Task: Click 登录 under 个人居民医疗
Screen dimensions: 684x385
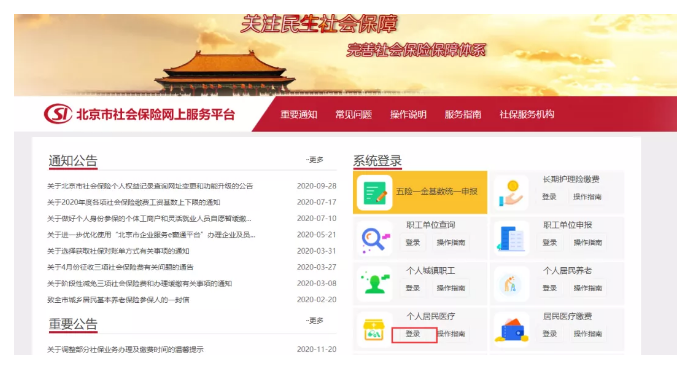Action: point(413,334)
